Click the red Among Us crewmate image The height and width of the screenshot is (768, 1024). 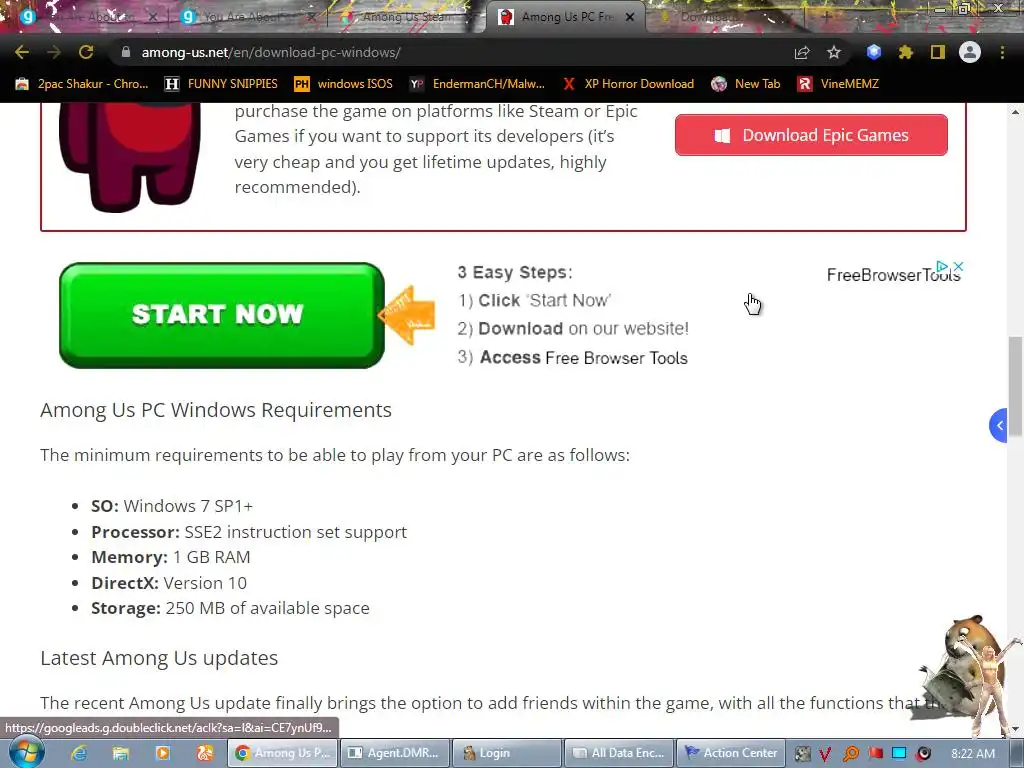[130, 157]
